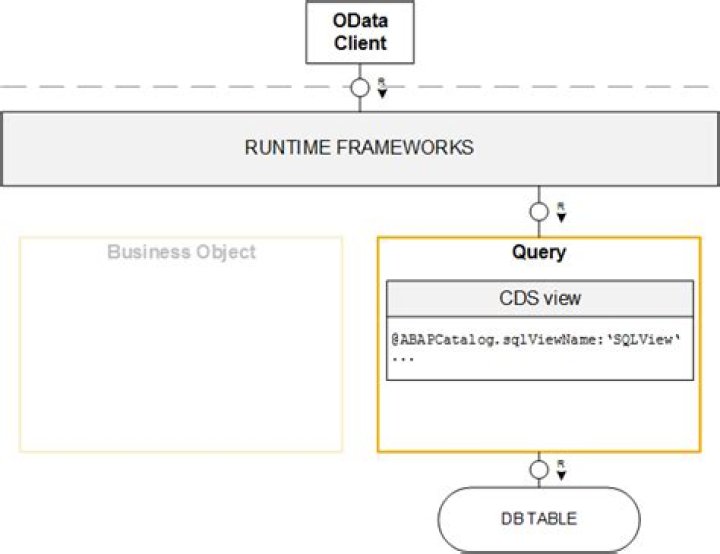Select the R arrow beside the middle connector
Screen dimensions: 720x554
(561, 212)
